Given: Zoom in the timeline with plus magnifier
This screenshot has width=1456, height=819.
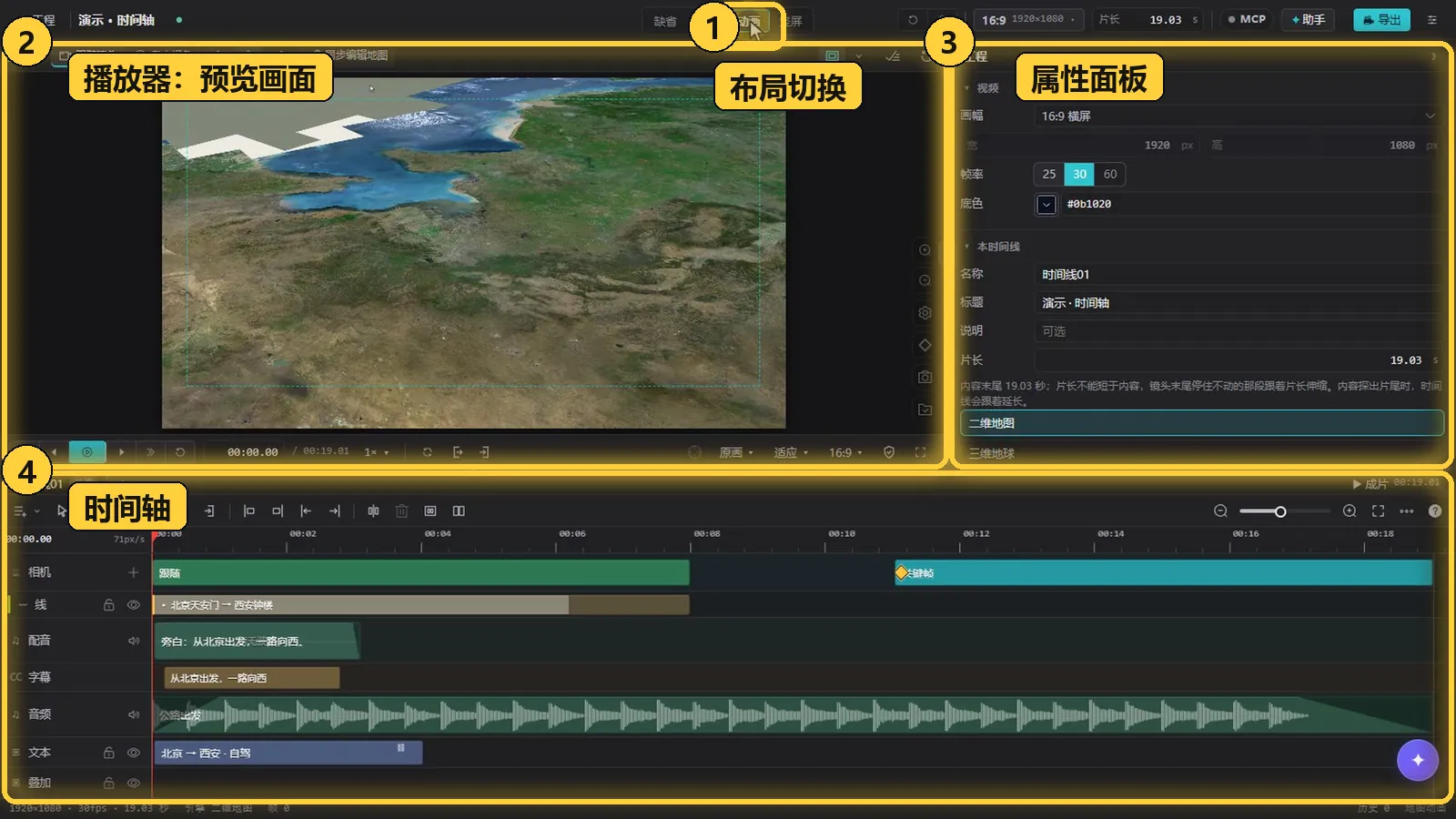Looking at the screenshot, I should pos(1350,511).
